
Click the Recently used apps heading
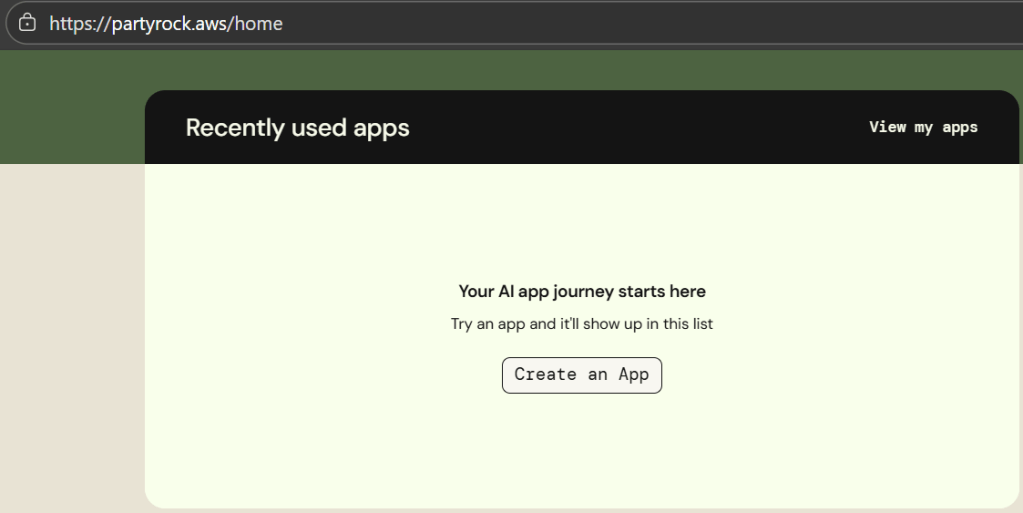(x=297, y=128)
